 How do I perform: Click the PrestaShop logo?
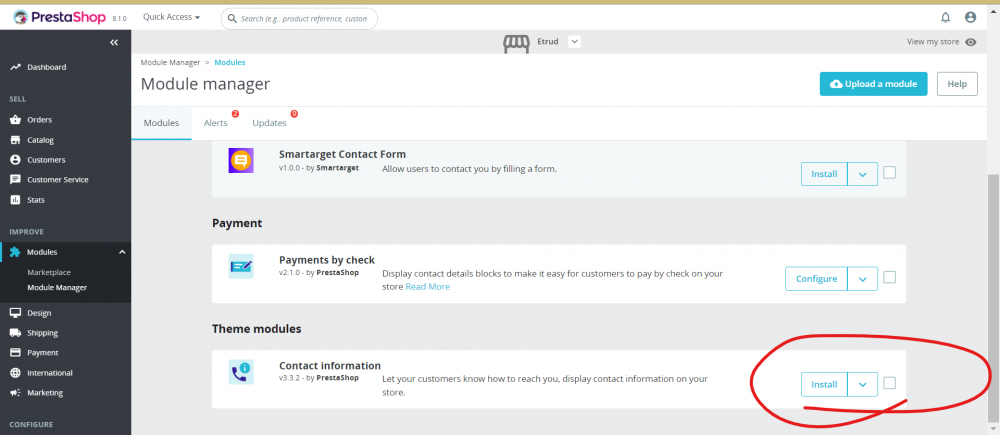click(59, 17)
